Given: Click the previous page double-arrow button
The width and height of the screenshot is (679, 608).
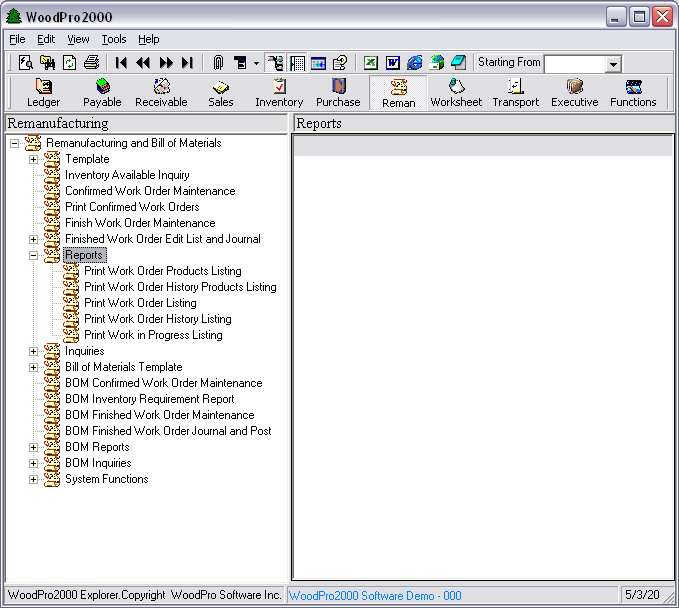Looking at the screenshot, I should click(x=143, y=63).
